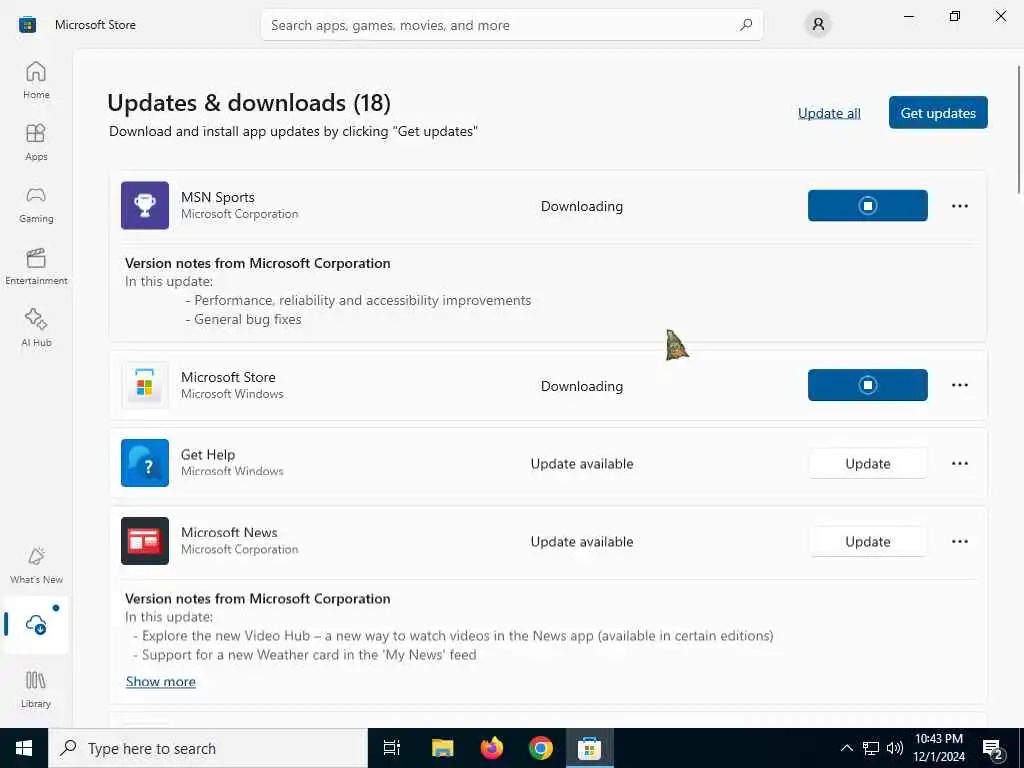Click the Microsoft News app name
Image resolution: width=1024 pixels, height=768 pixels.
pyautogui.click(x=229, y=532)
